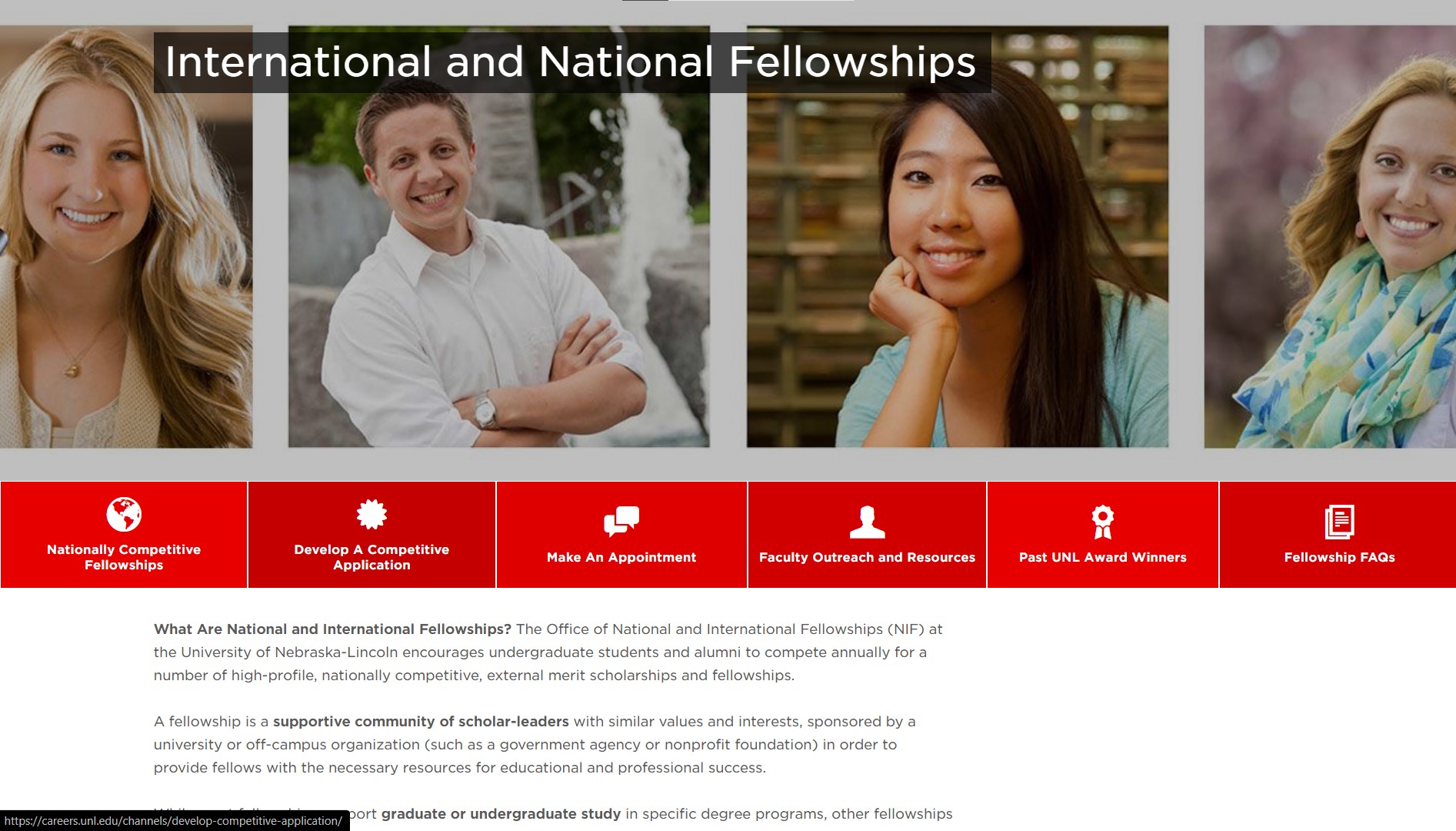Open Fellowship FAQs text link
Screen dimensions: 1456x831
1339,557
